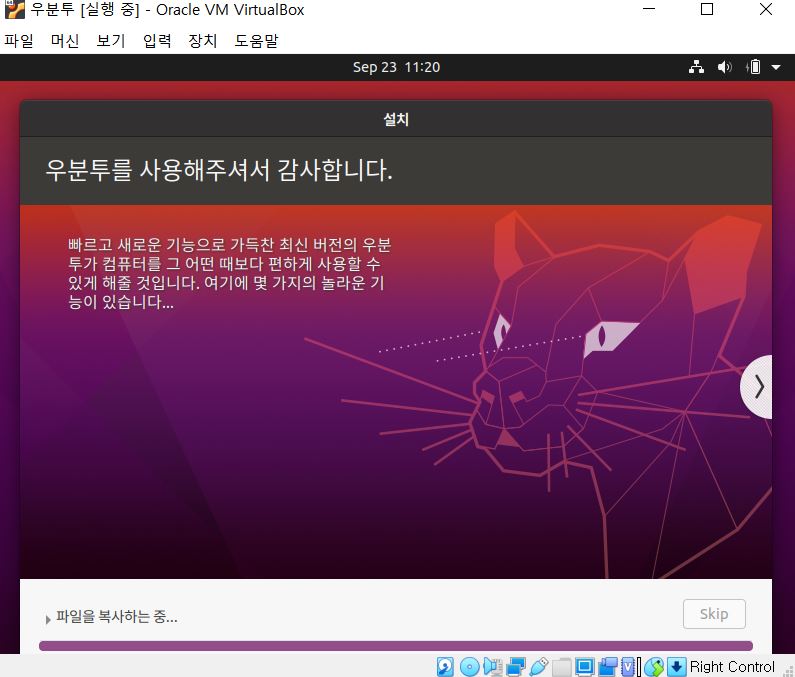Open the system menu dropdown arrow
Viewport: 795px width, 677px height.
[x=776, y=67]
